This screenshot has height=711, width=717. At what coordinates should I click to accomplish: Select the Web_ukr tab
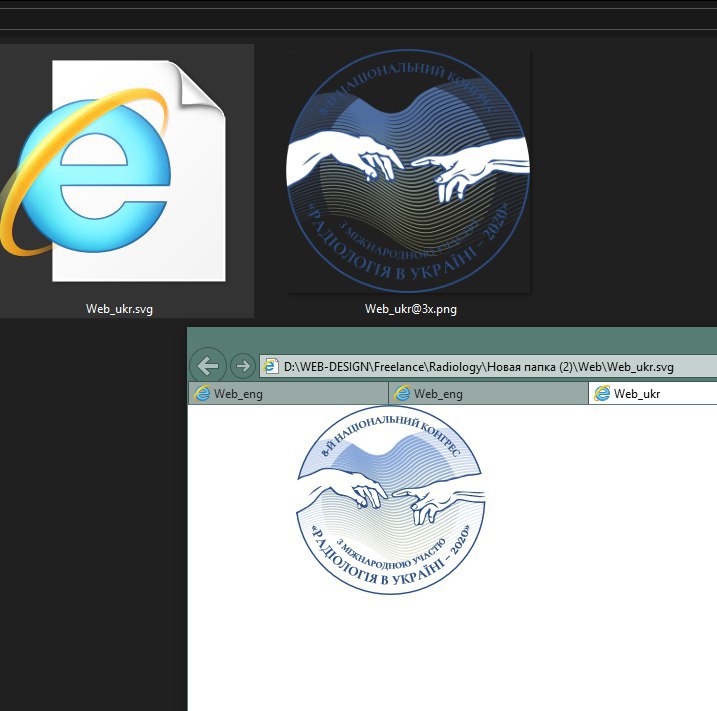[x=653, y=394]
